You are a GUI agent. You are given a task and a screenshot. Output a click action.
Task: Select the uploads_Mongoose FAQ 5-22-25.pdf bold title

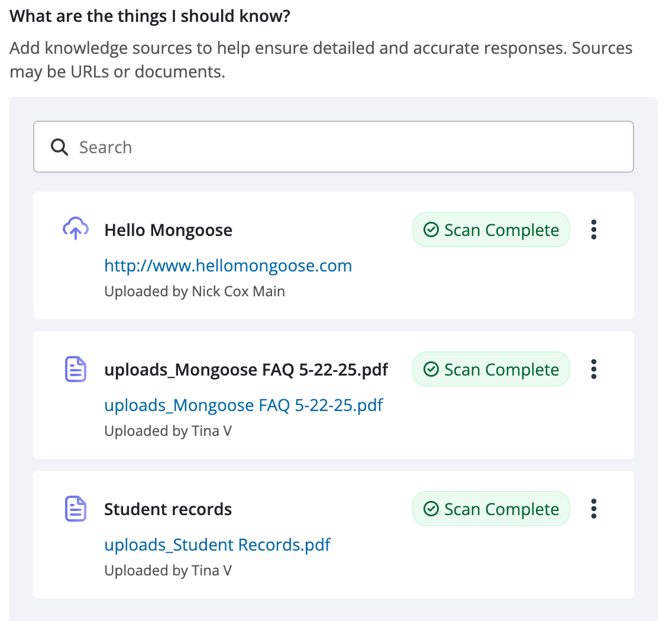246,370
